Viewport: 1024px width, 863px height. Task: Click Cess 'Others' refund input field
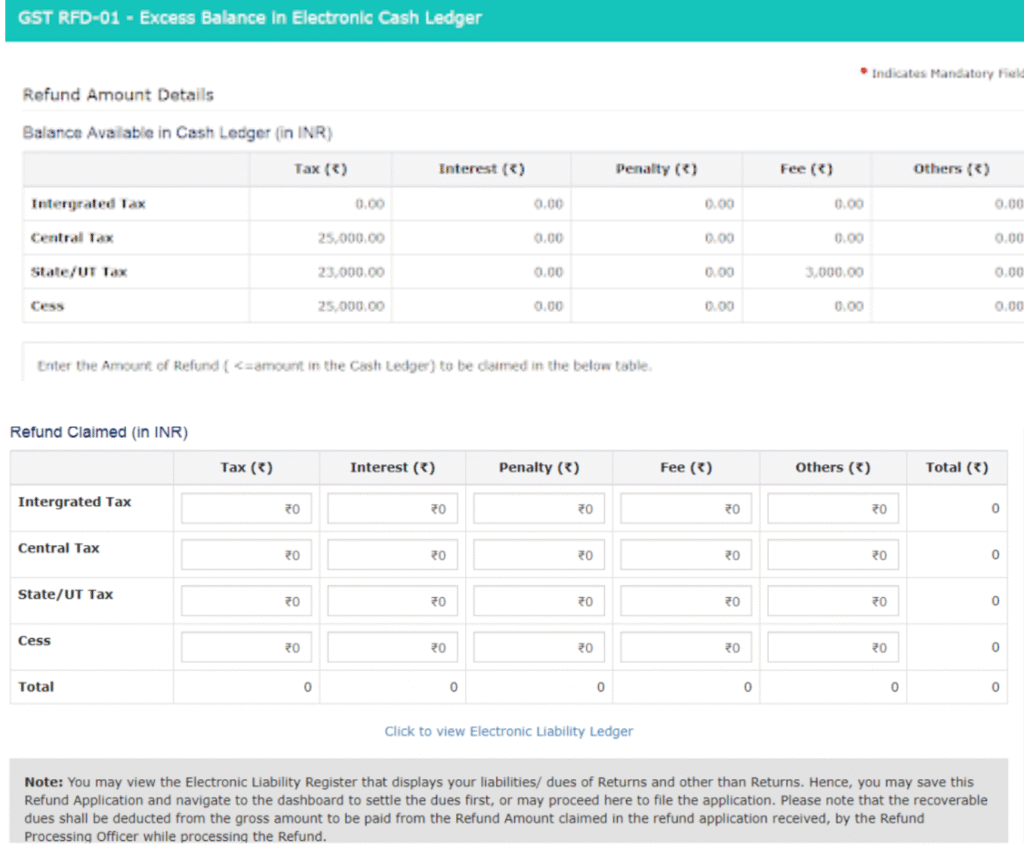pyautogui.click(x=833, y=648)
